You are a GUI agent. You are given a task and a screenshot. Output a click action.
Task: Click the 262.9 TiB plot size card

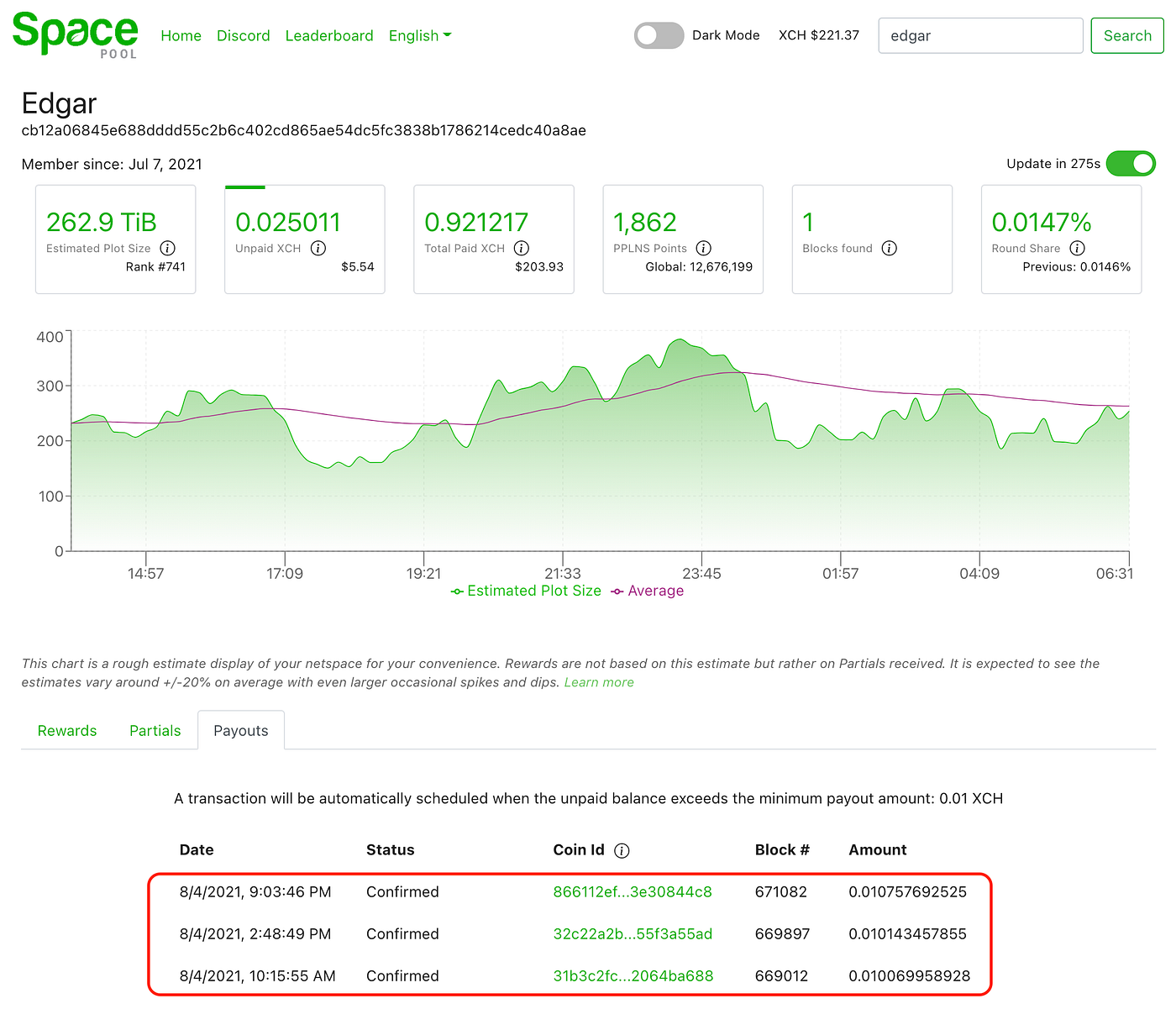pos(116,239)
